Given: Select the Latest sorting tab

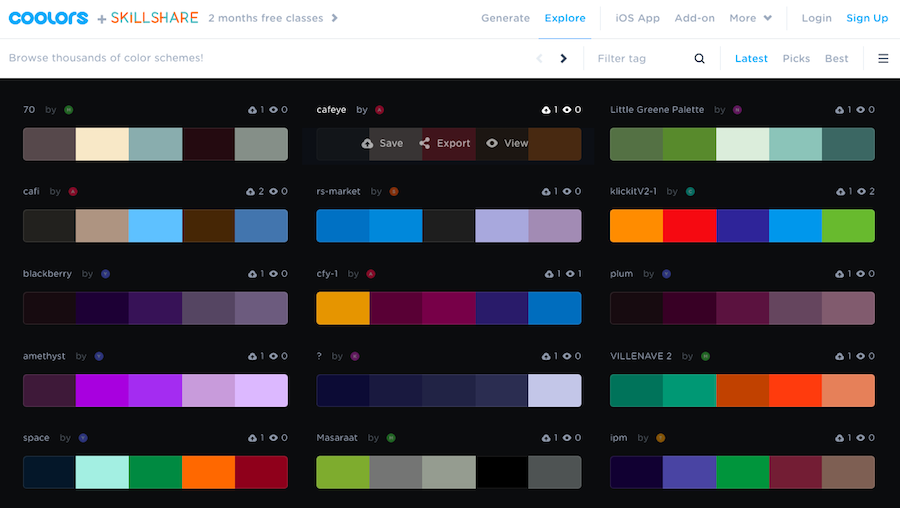Looking at the screenshot, I should click(x=751, y=59).
